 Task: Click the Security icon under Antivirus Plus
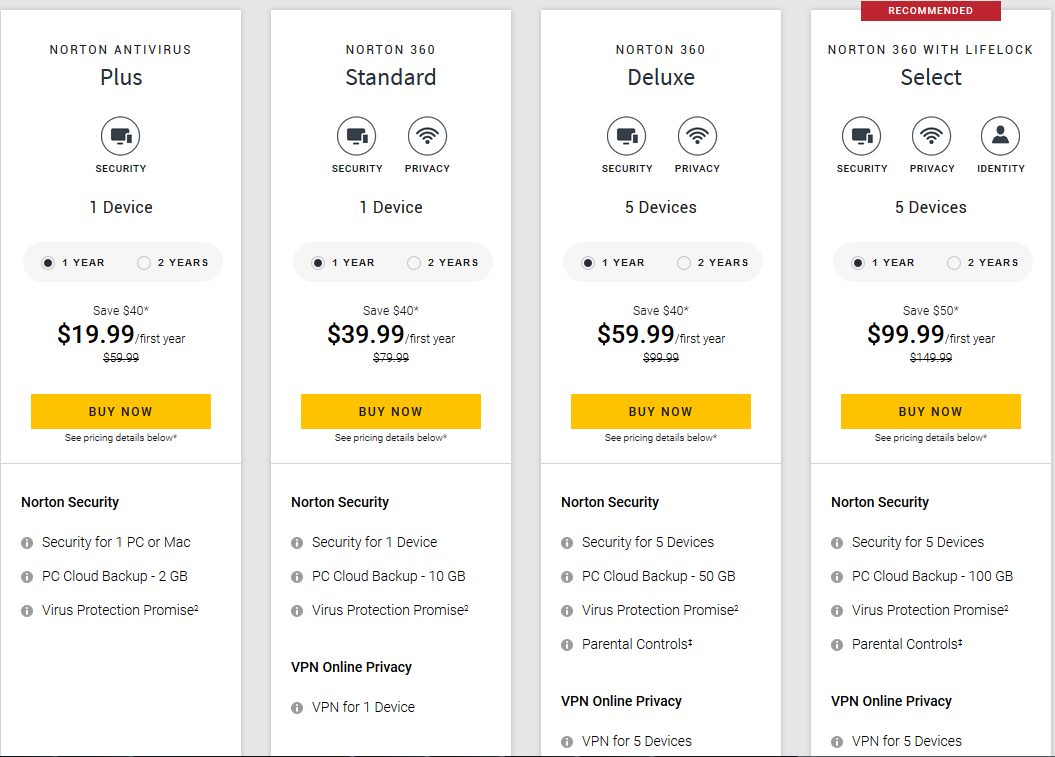120,136
